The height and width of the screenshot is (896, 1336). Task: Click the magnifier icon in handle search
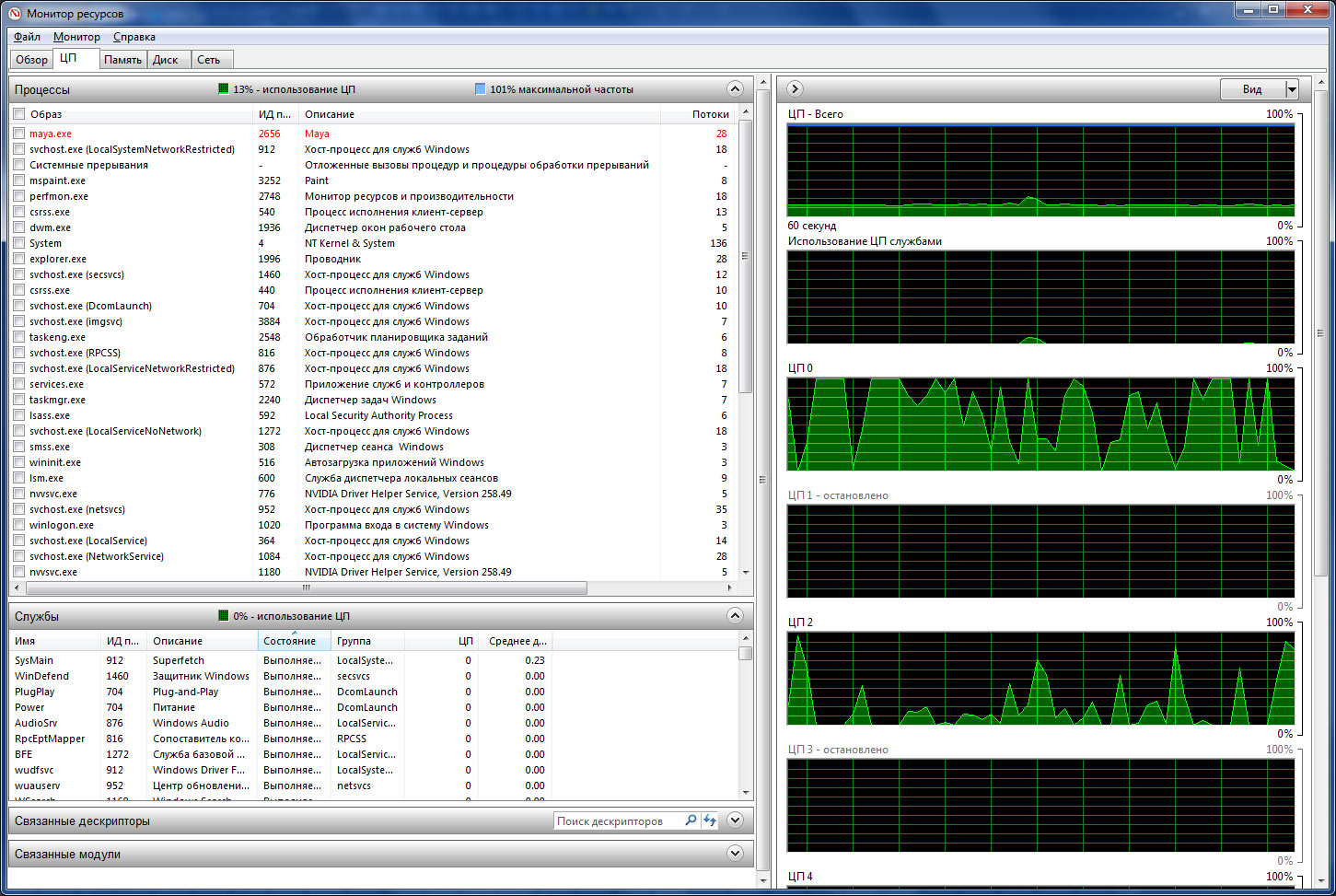click(x=691, y=820)
